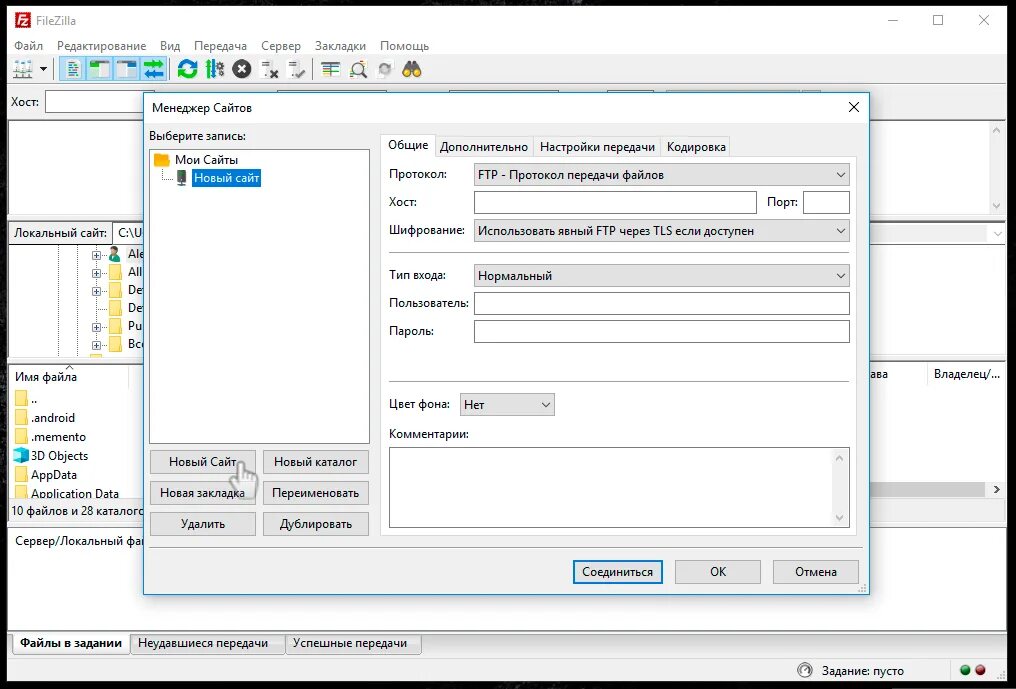Open the directory listing filters icon

click(x=330, y=69)
